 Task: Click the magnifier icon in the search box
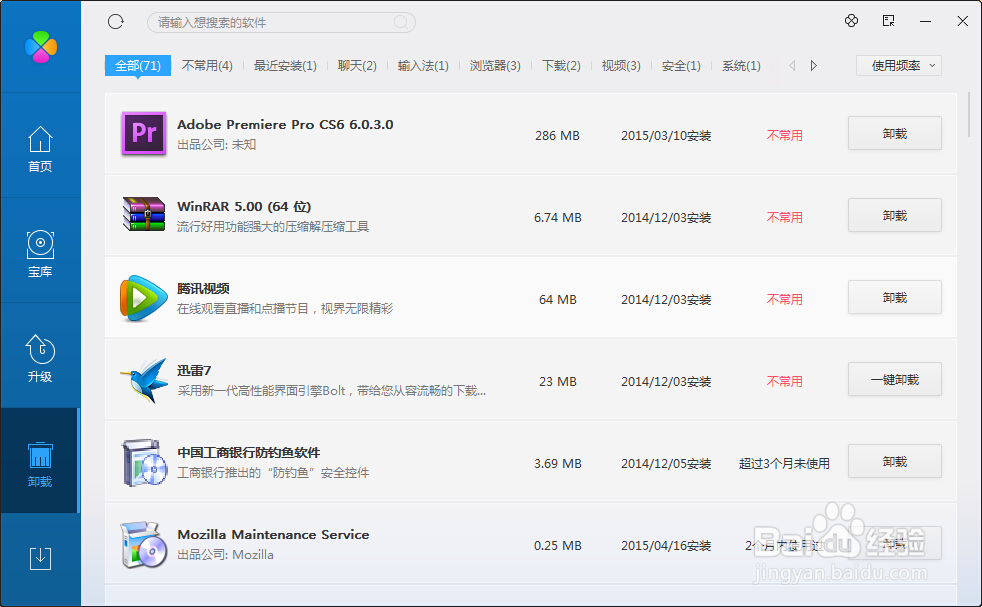[401, 23]
